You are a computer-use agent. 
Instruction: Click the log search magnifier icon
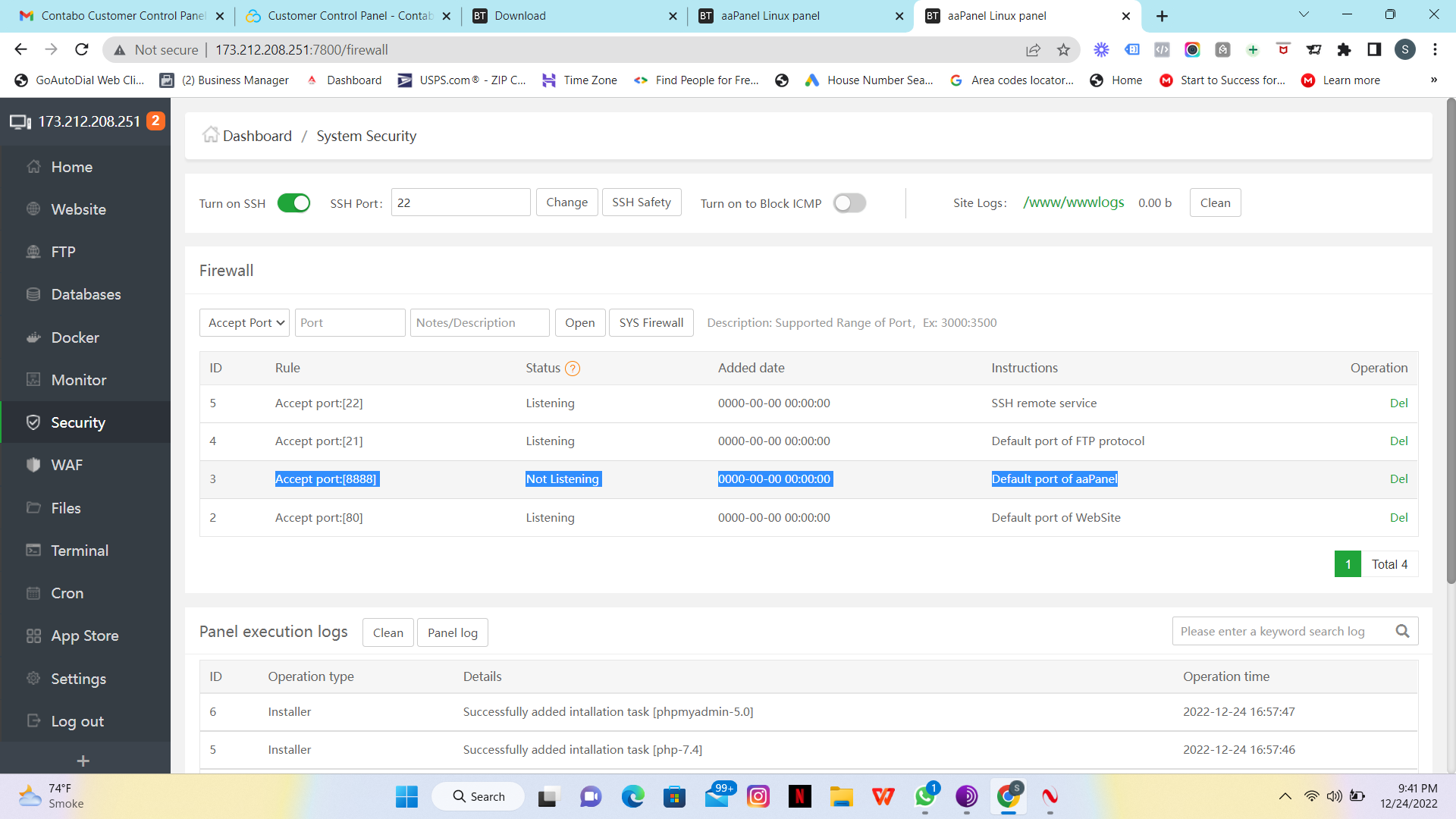point(1402,631)
